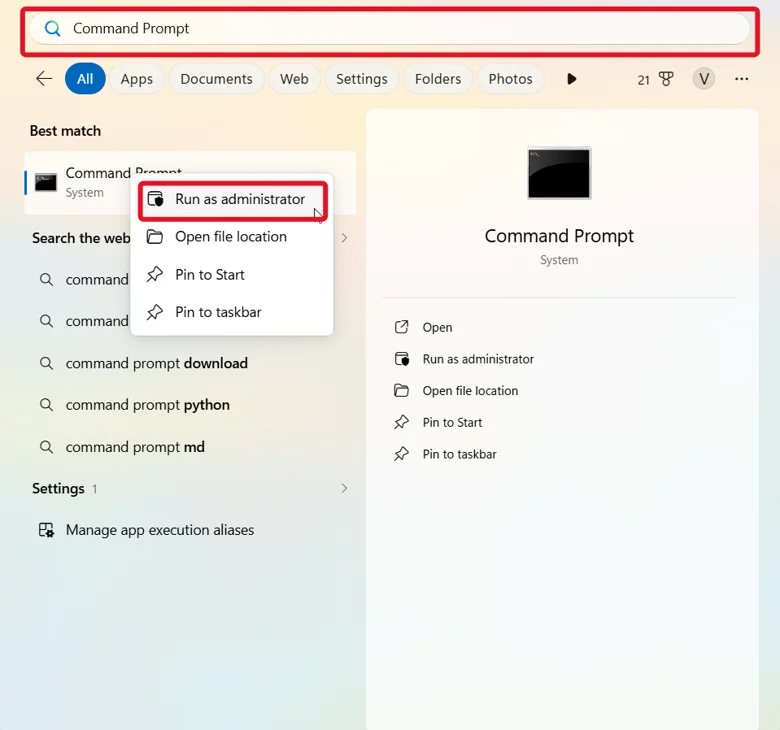Switch to the Documents filter tab
The image size is (780, 730).
[x=216, y=79]
